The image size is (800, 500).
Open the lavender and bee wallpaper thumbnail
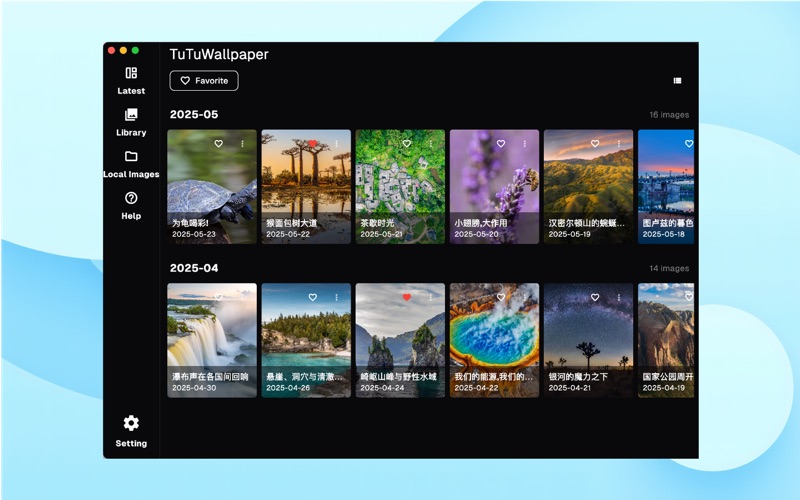click(494, 187)
